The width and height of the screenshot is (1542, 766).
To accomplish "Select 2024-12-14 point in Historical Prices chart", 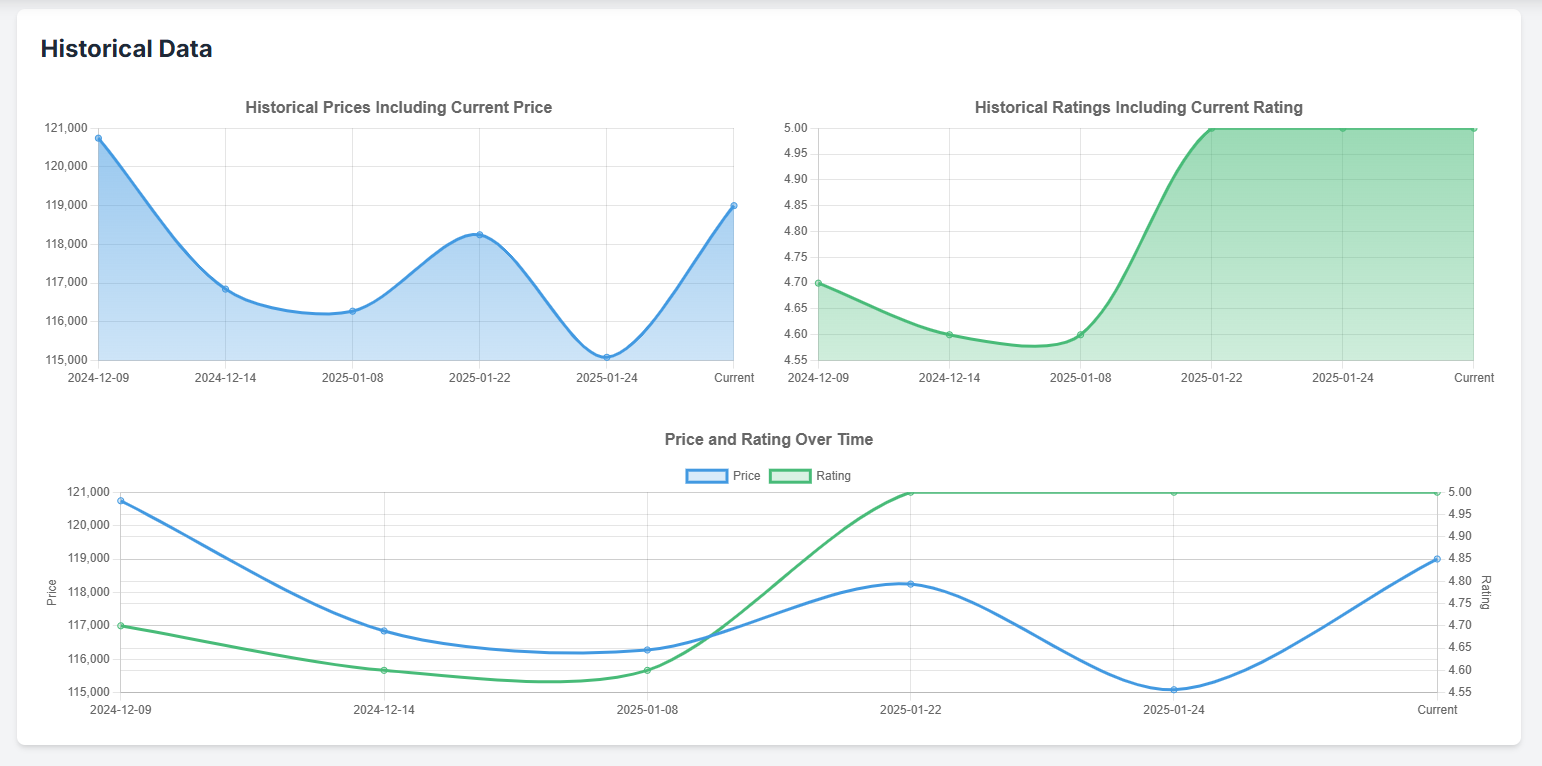I will tap(225, 289).
